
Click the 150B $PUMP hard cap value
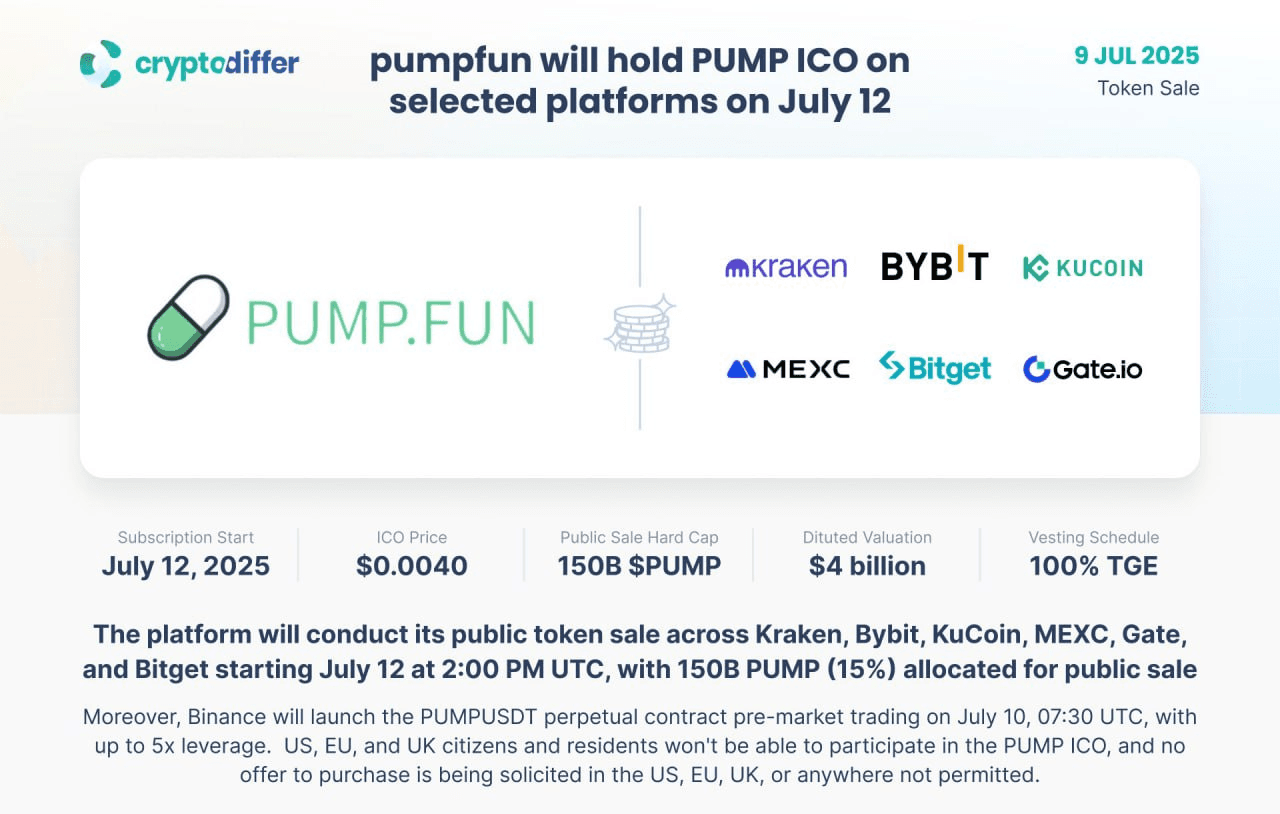[639, 566]
